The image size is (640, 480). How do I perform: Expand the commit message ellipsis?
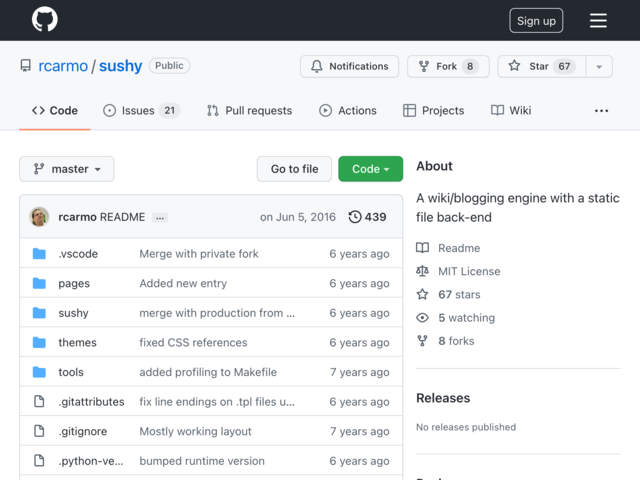coord(160,218)
